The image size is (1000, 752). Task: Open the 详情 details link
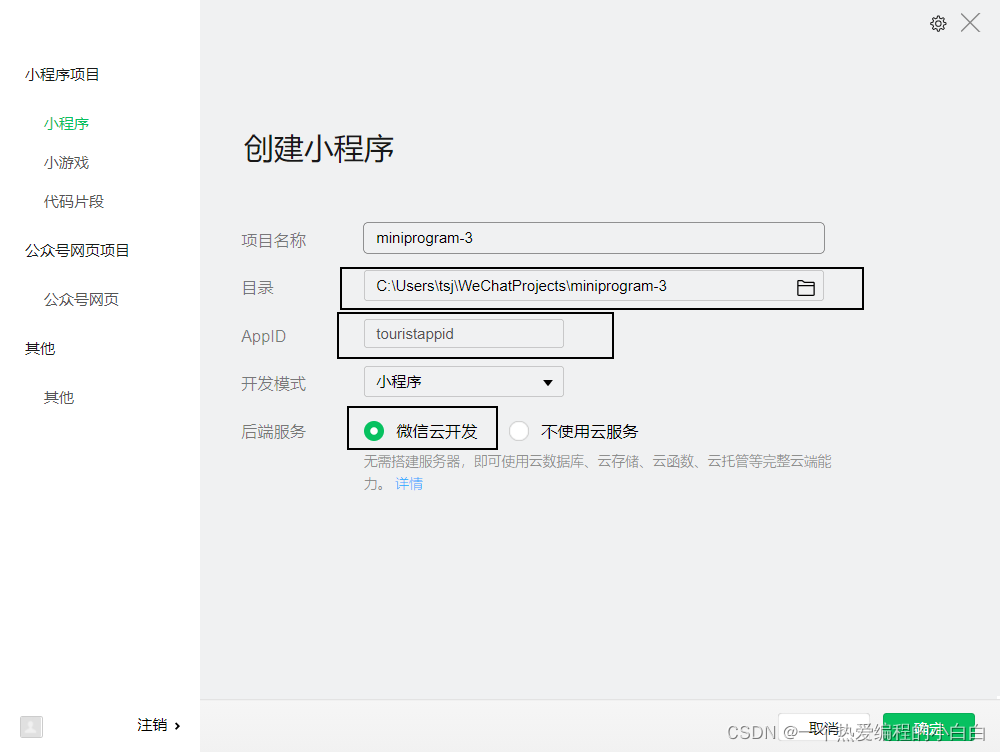coord(409,483)
